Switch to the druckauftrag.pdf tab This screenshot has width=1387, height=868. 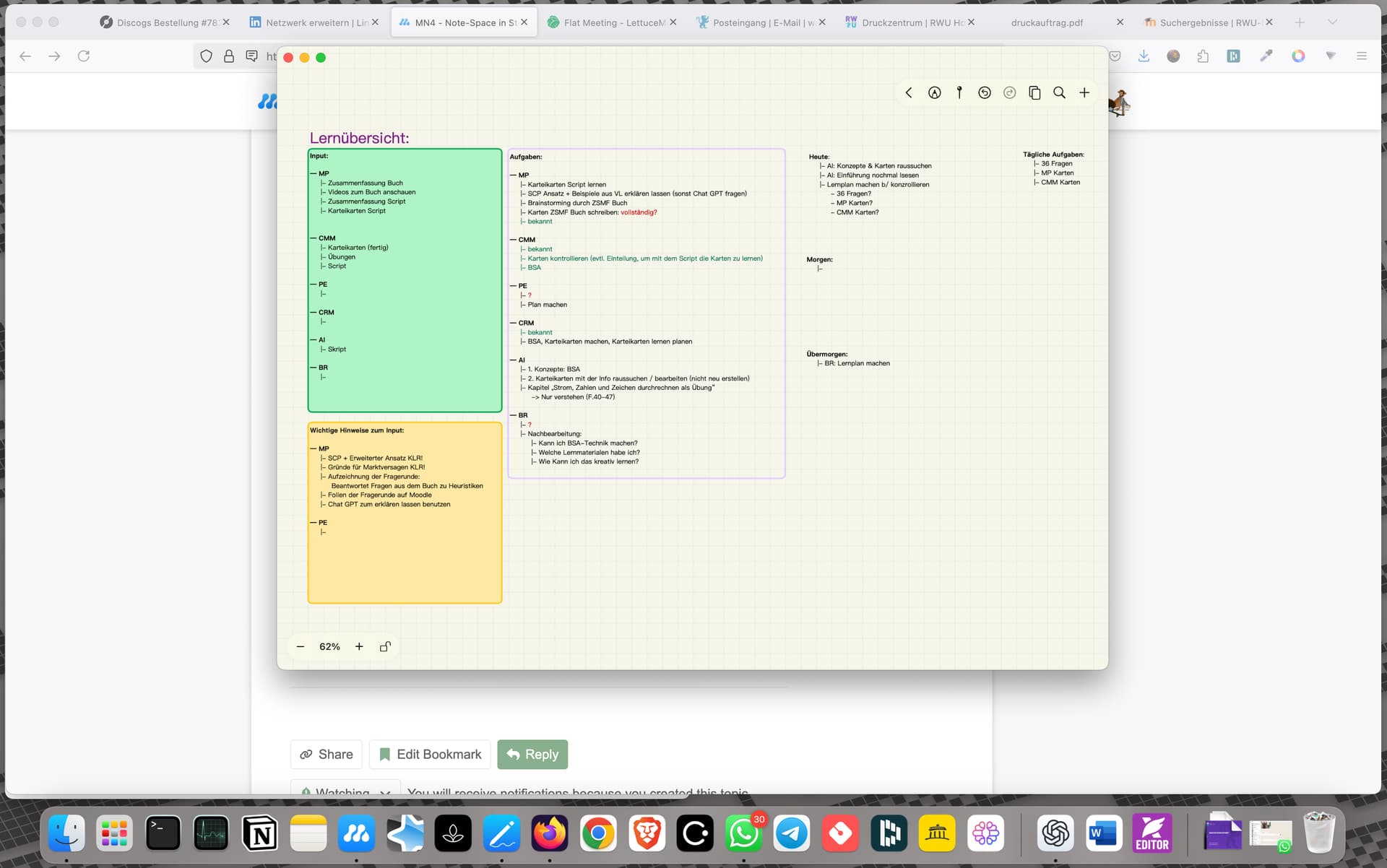click(1055, 22)
